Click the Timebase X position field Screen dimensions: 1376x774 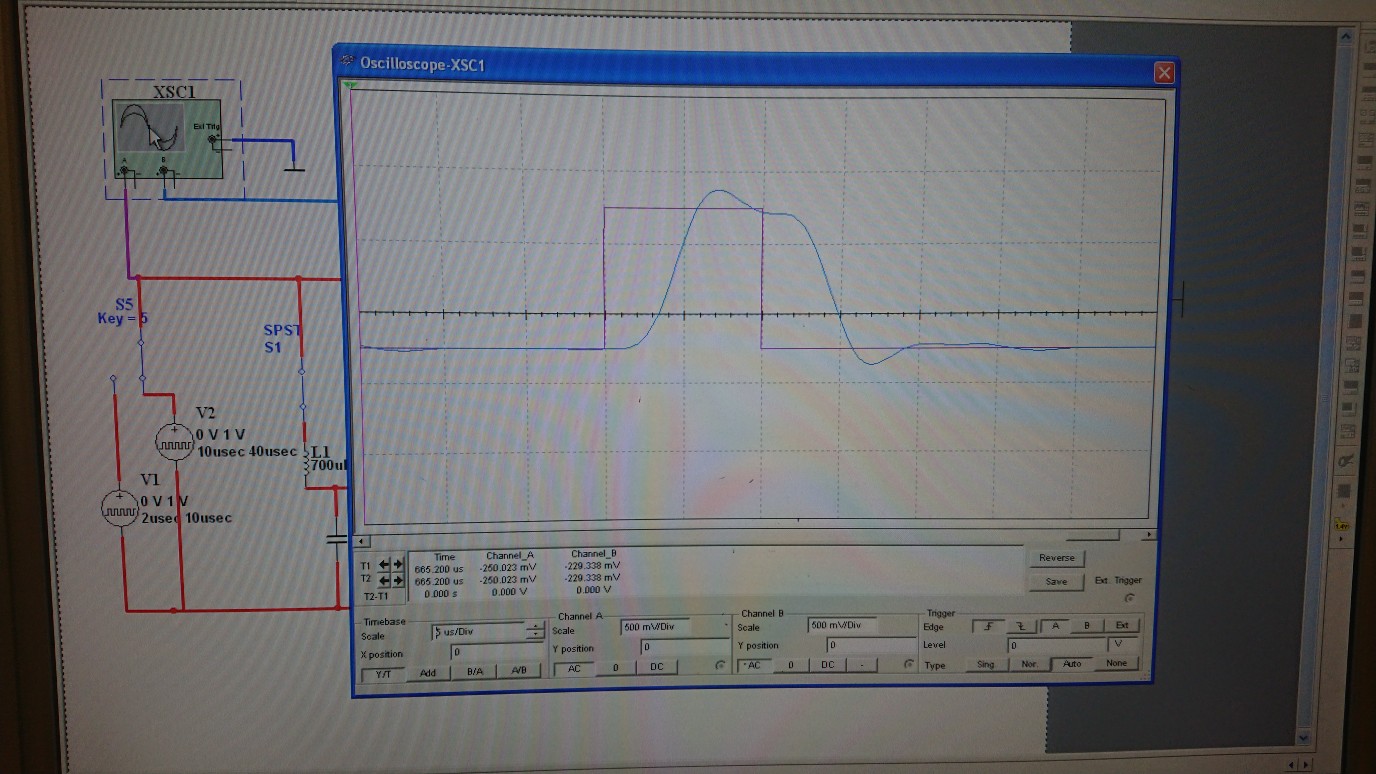click(x=497, y=652)
